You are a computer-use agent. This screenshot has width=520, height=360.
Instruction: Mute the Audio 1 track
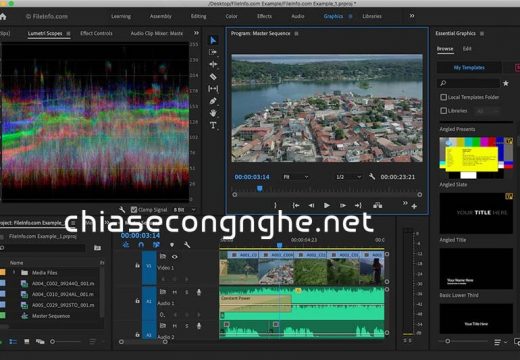pyautogui.click(x=175, y=292)
